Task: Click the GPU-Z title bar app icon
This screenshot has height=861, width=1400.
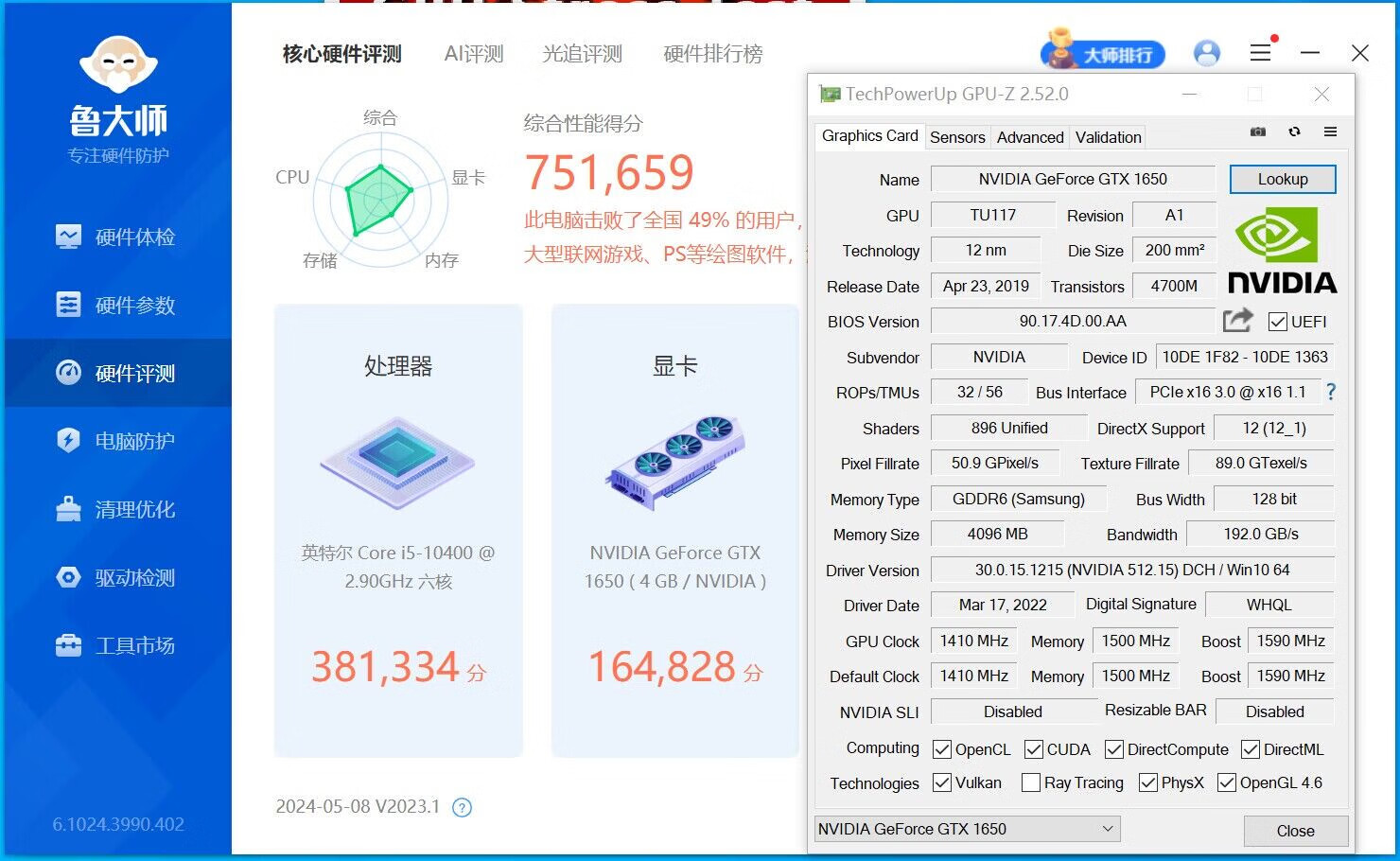Action: (x=830, y=94)
